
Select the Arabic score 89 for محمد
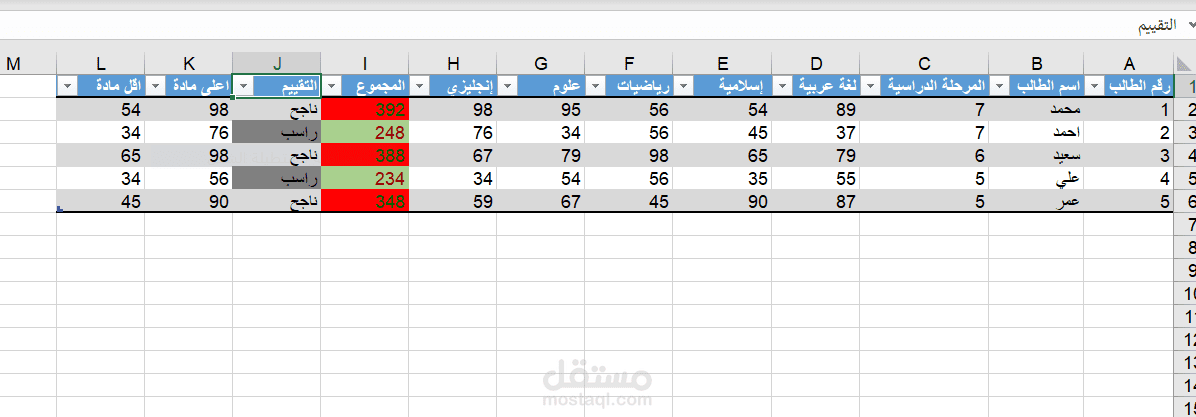click(815, 110)
